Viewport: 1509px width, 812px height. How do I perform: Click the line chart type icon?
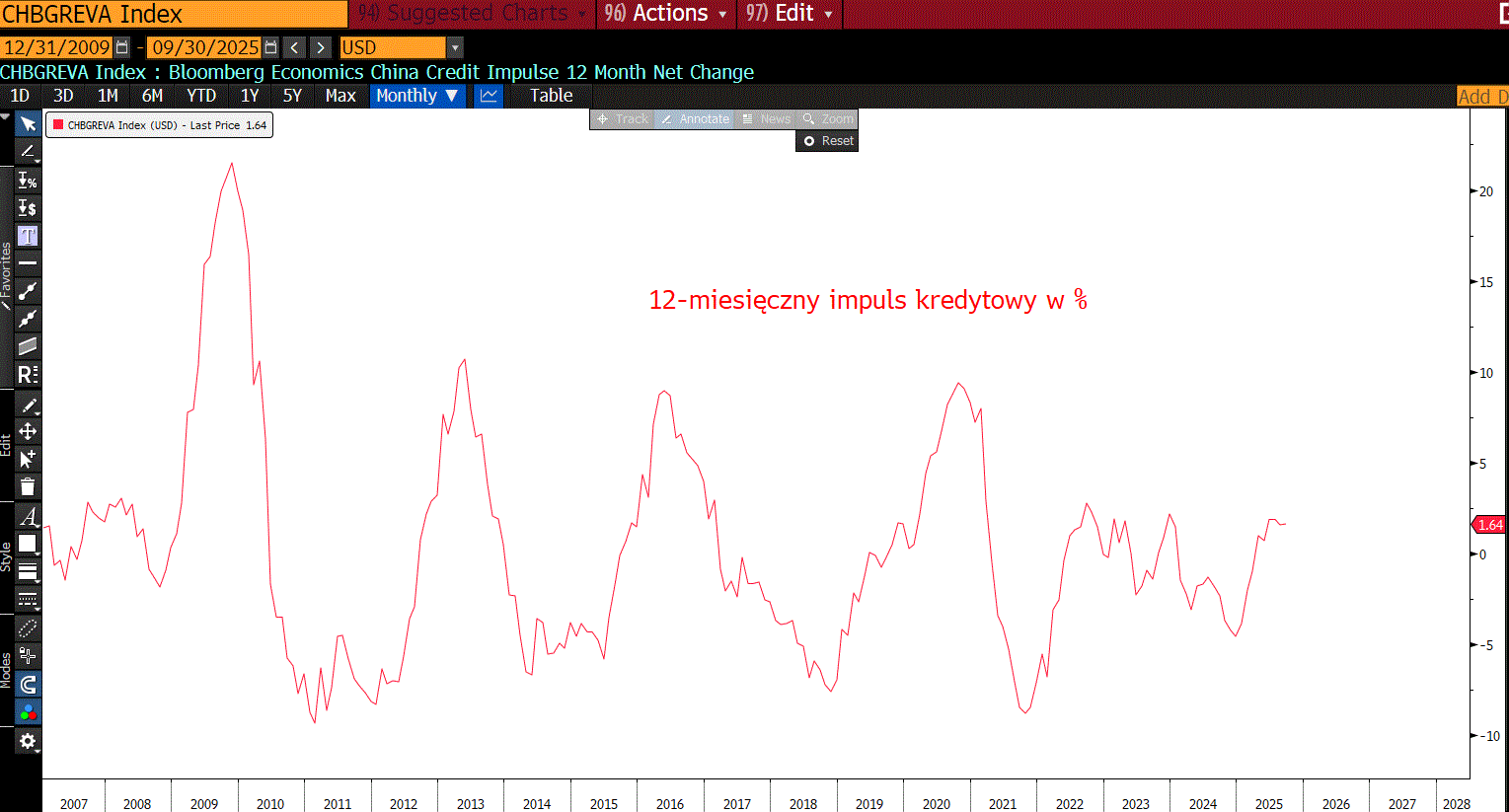pyautogui.click(x=489, y=96)
